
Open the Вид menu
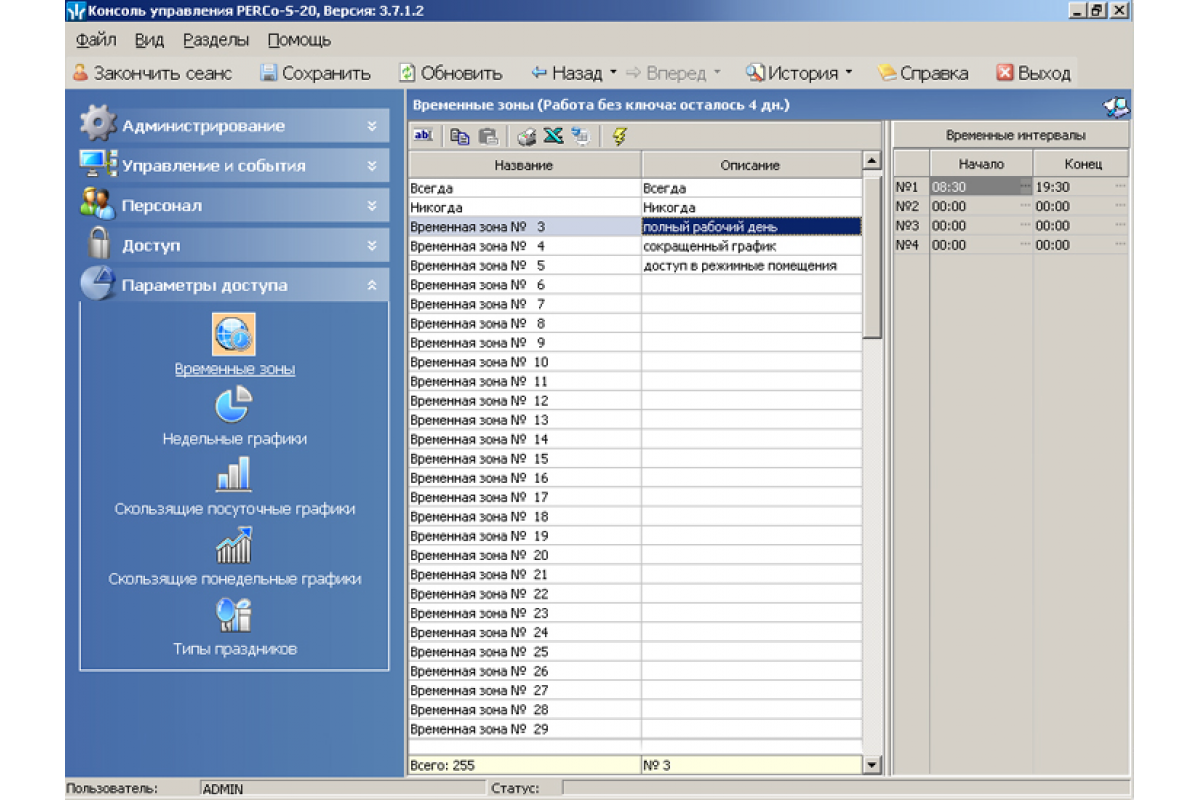coord(150,41)
